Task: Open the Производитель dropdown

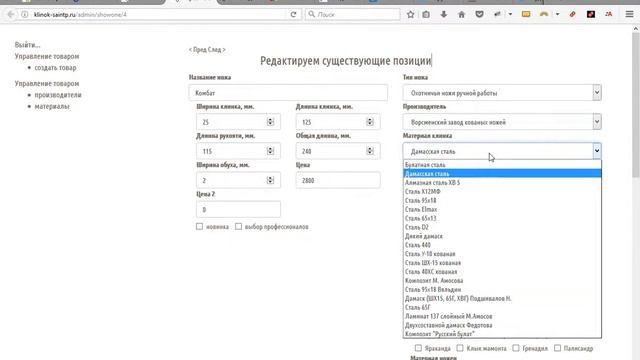Action: point(502,122)
